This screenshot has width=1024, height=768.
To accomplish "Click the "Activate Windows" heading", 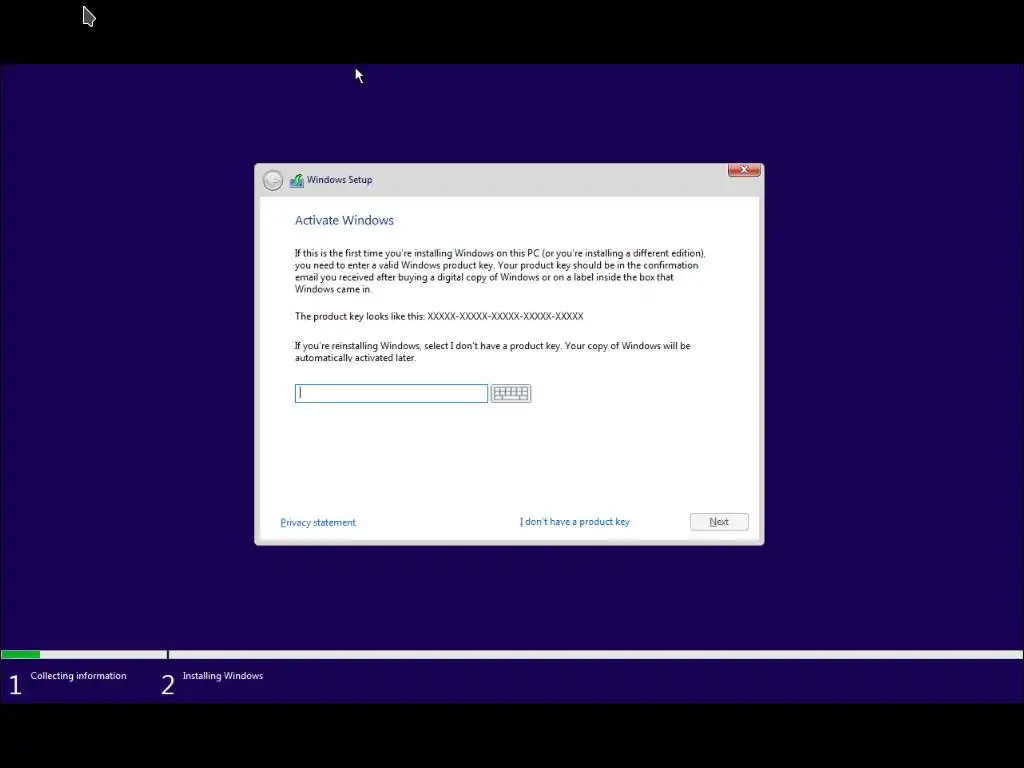I will coord(344,221).
